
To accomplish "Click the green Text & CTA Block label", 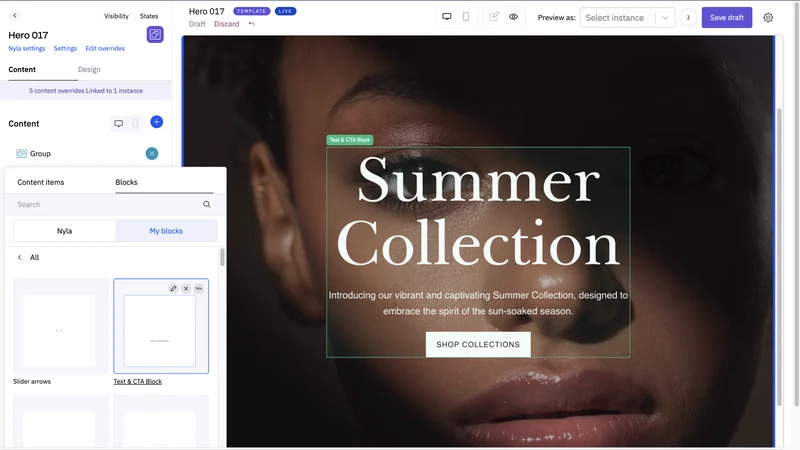I will [x=349, y=140].
